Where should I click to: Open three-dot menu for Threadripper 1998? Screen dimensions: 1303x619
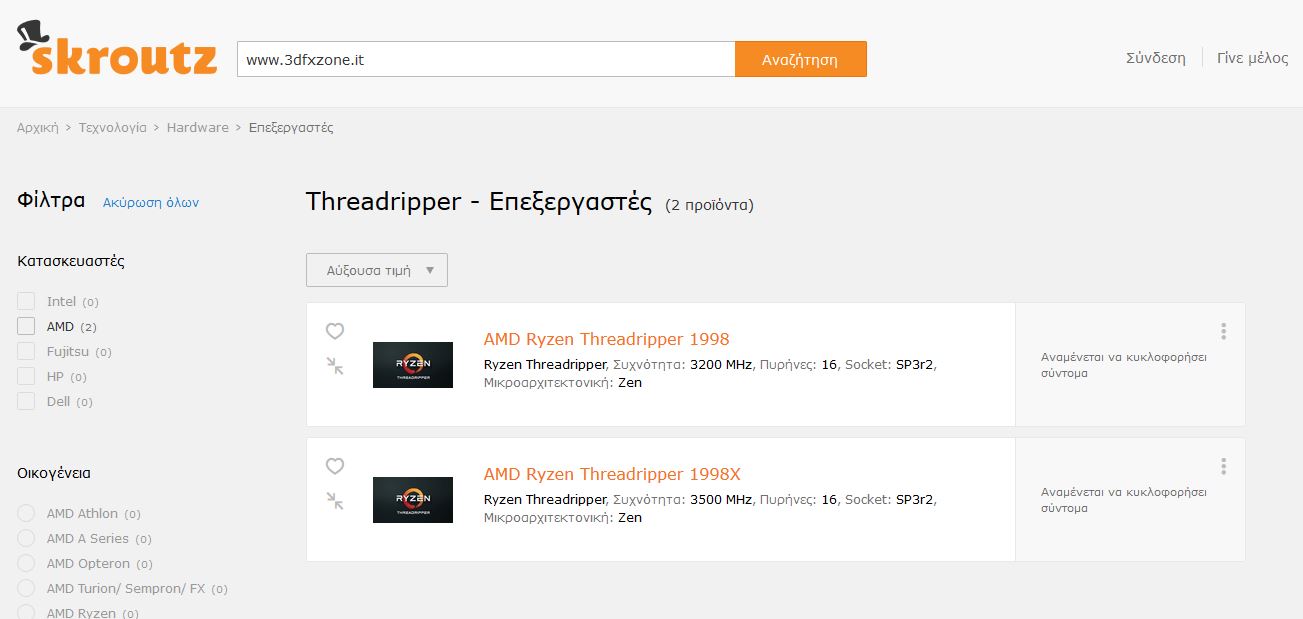1223,331
